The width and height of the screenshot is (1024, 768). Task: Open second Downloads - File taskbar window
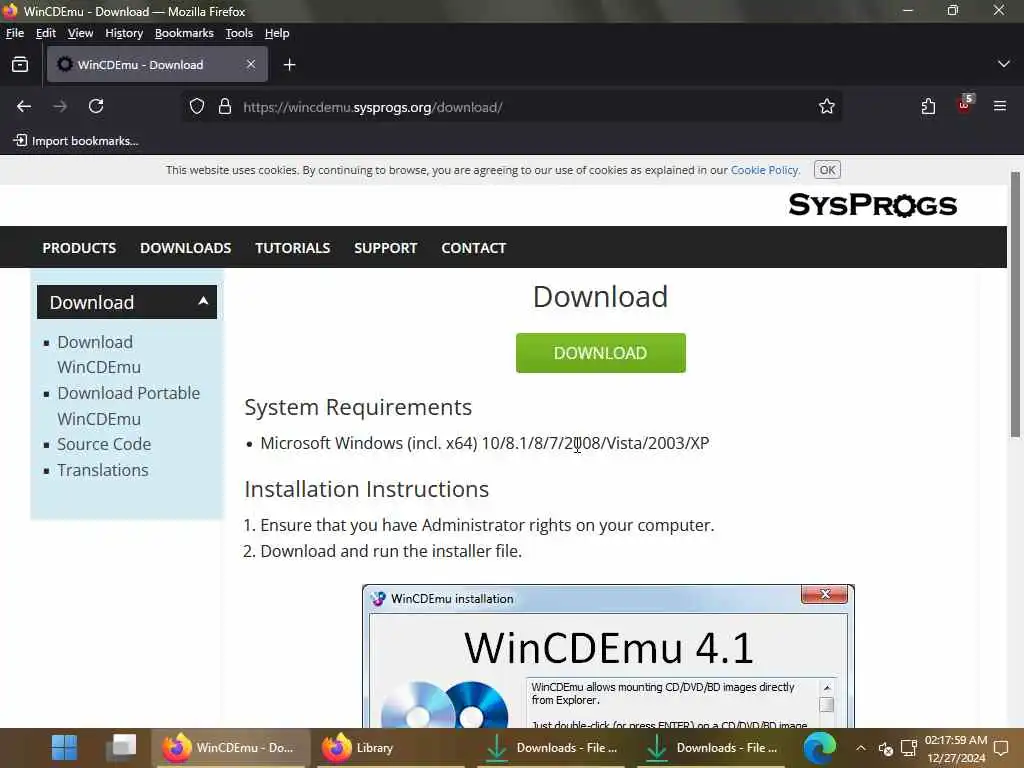click(x=712, y=748)
